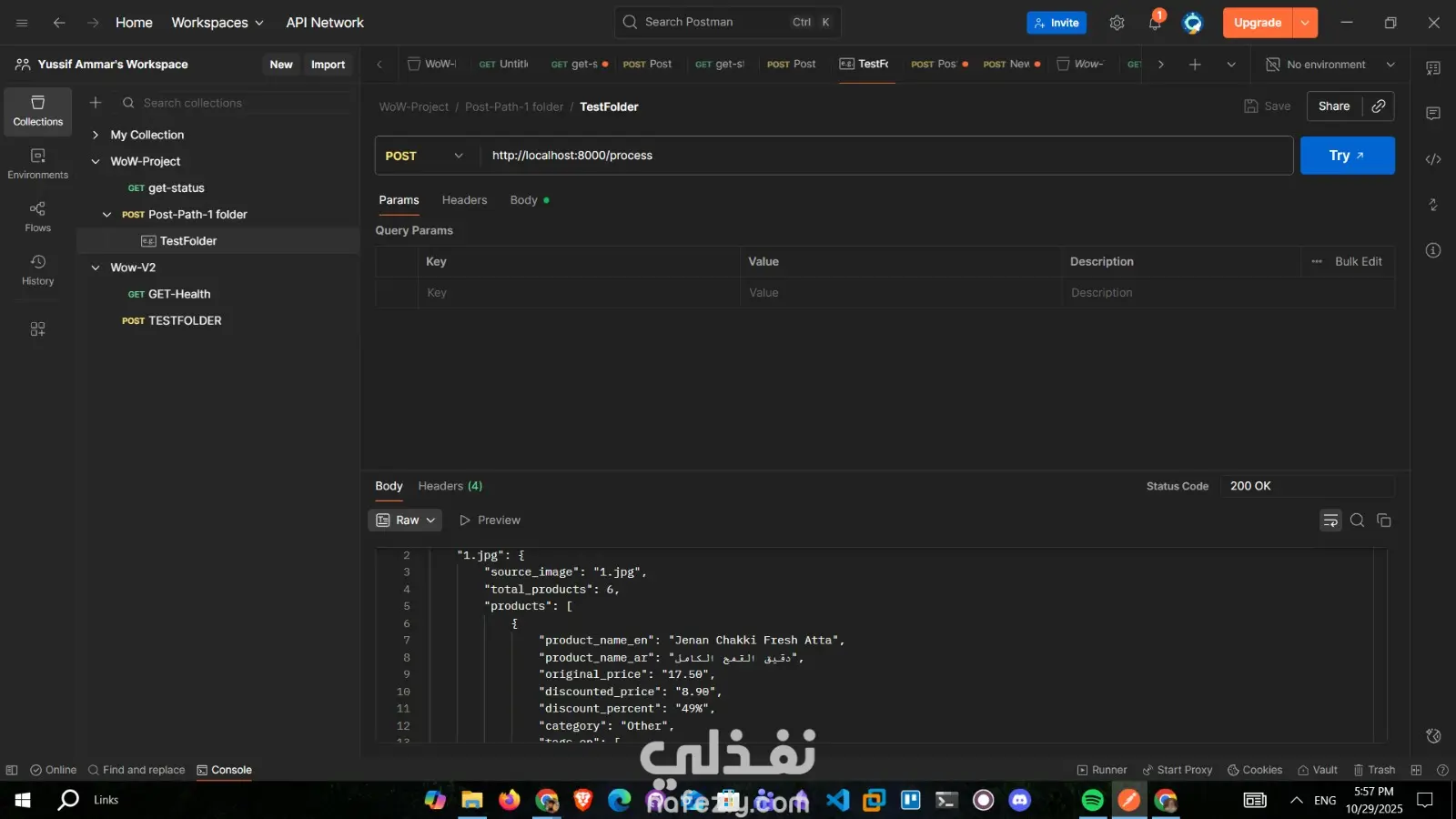Image resolution: width=1456 pixels, height=819 pixels.
Task: Search within the response body
Action: [x=1357, y=521]
